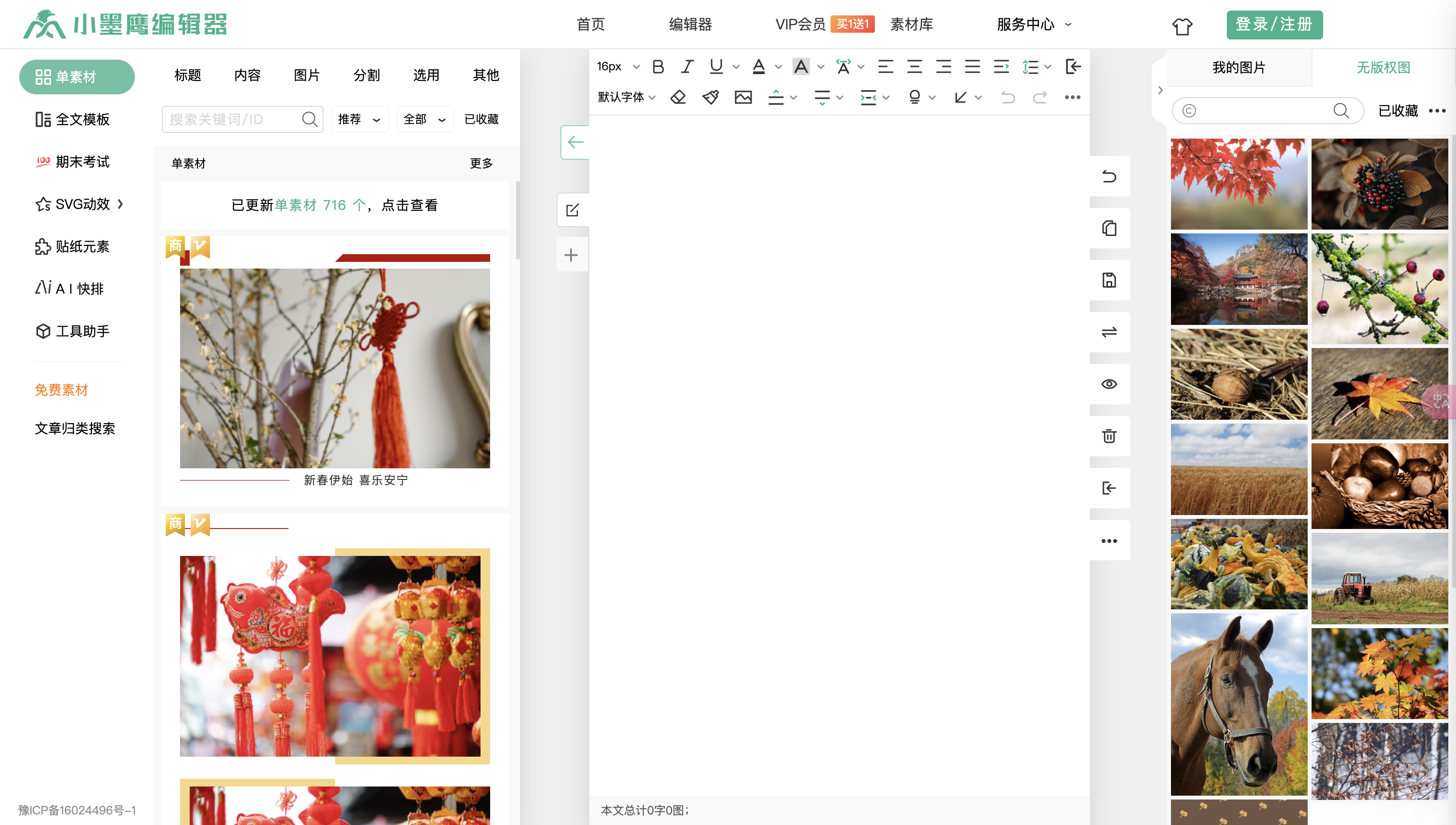Toggle the highlight background color button
The image size is (1456, 825).
click(x=801, y=66)
